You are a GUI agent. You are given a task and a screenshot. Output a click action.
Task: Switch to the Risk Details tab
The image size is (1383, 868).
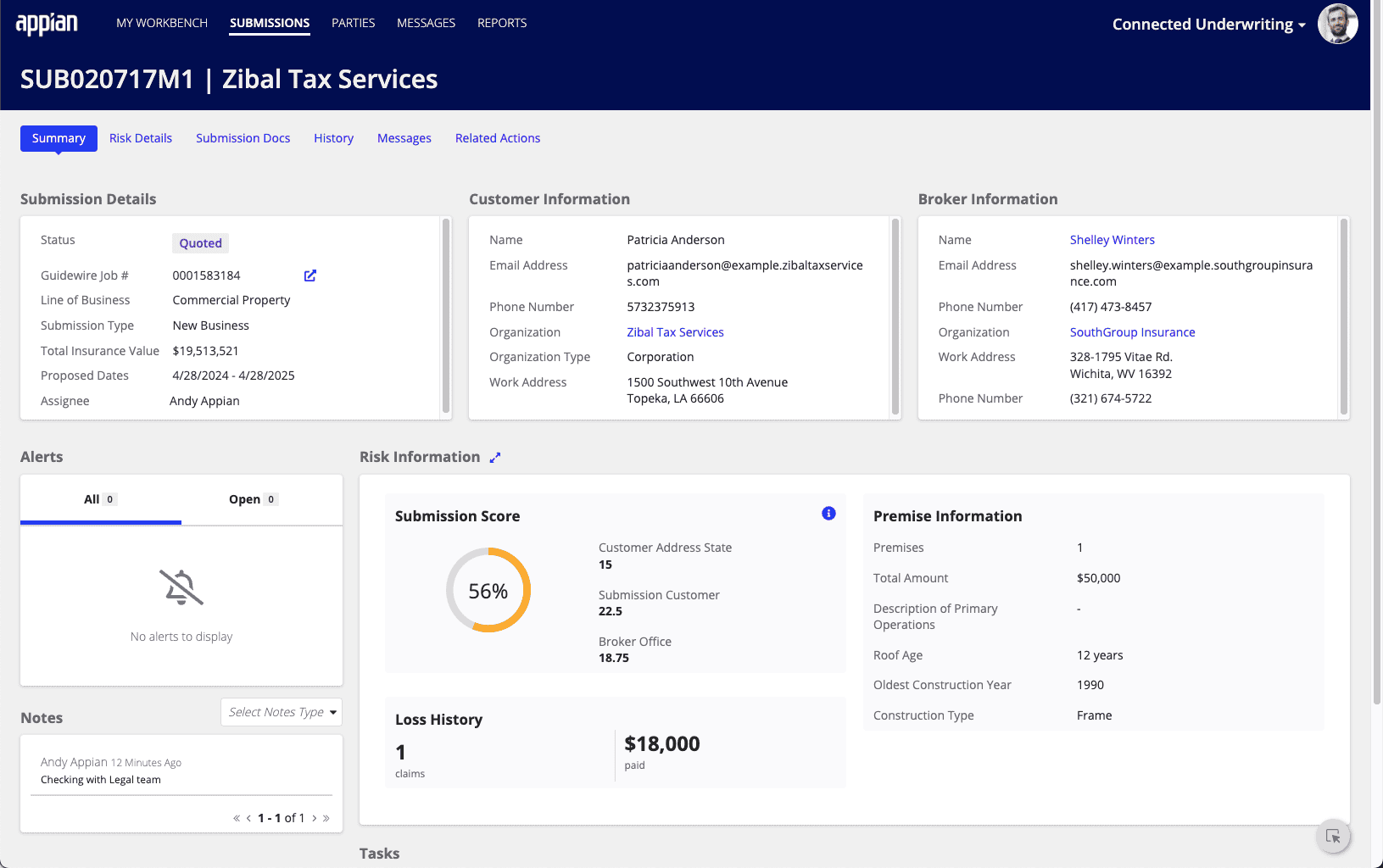pos(140,138)
